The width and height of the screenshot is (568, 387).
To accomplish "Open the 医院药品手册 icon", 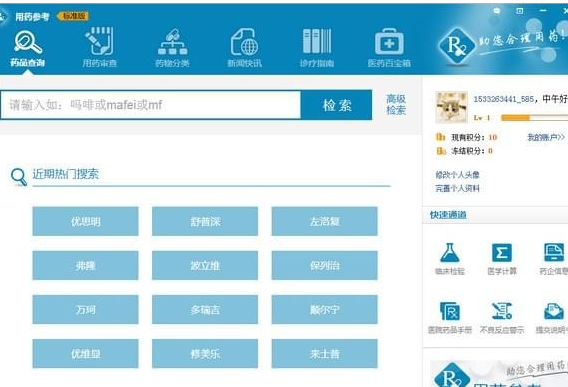I will coord(450,311).
